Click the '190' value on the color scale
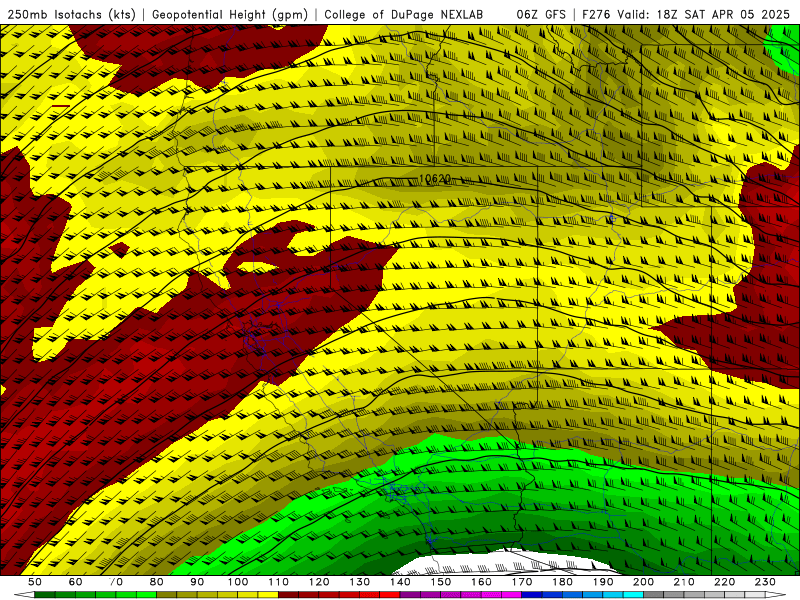Image resolution: width=800 pixels, height=600 pixels. tap(603, 582)
